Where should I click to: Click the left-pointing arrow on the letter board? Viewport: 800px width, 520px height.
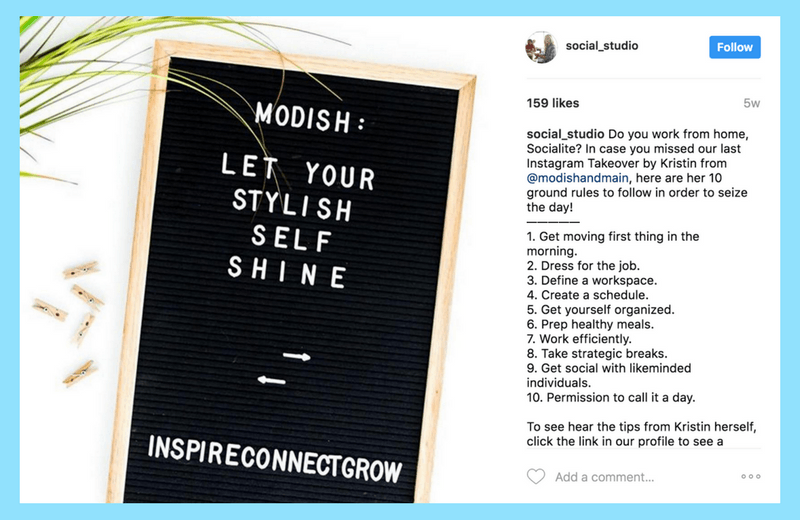tap(271, 380)
